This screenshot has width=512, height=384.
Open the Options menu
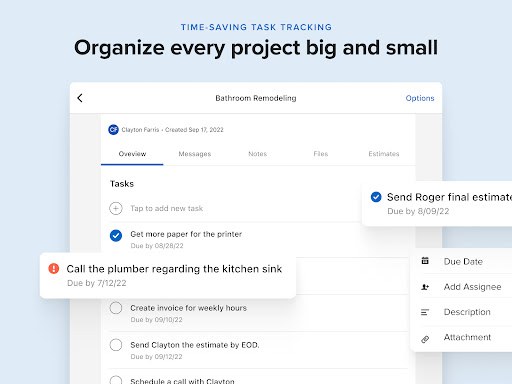[x=420, y=98]
